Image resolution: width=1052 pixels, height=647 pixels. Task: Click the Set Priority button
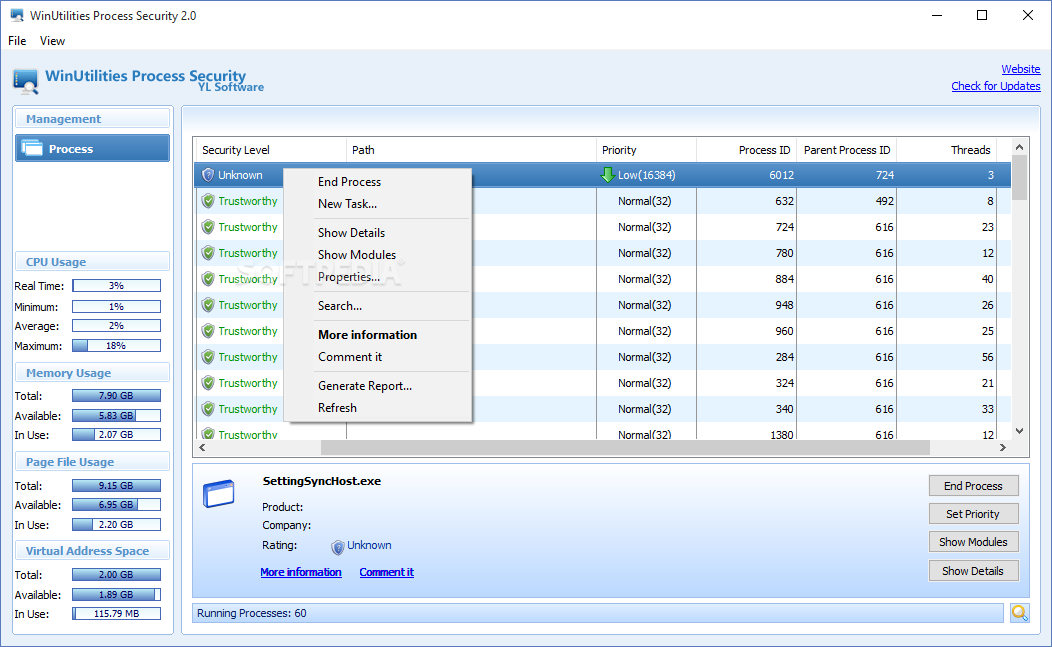[974, 514]
